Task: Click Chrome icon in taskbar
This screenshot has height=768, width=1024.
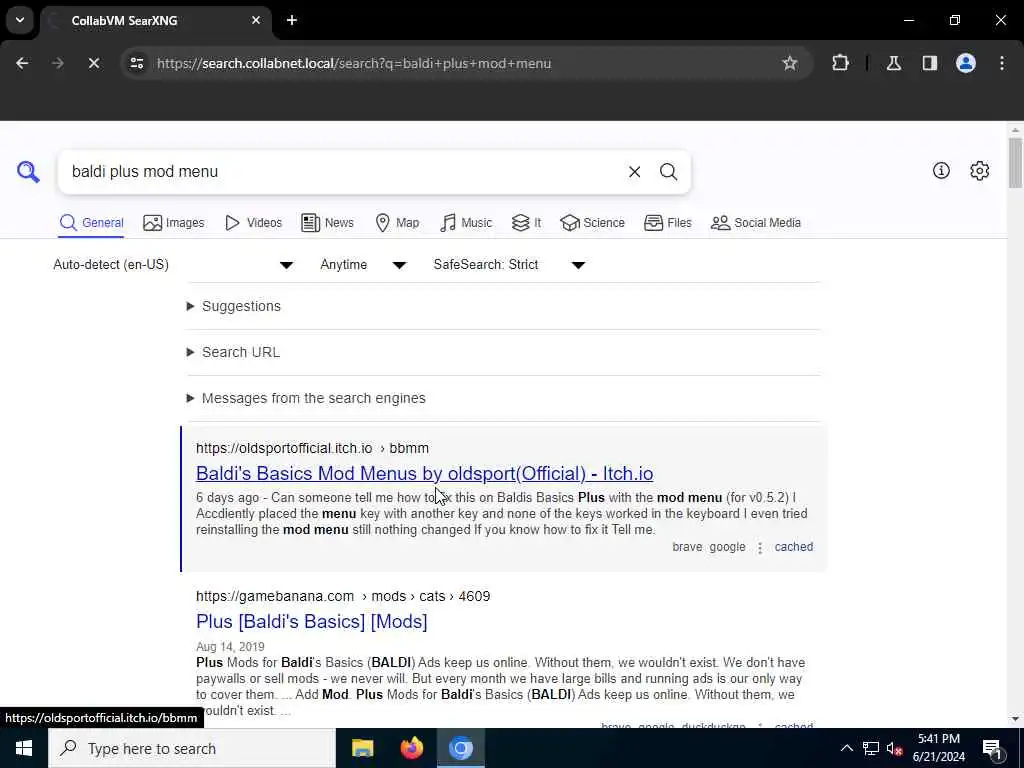Action: (460, 748)
